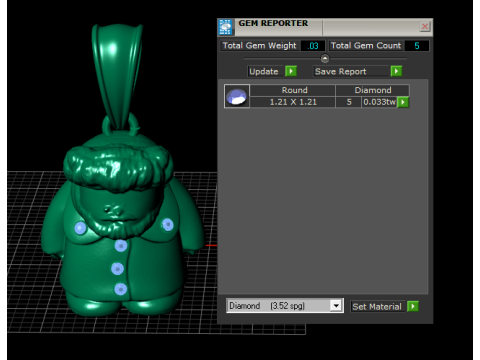Click green arrow next to Save Report

396,71
